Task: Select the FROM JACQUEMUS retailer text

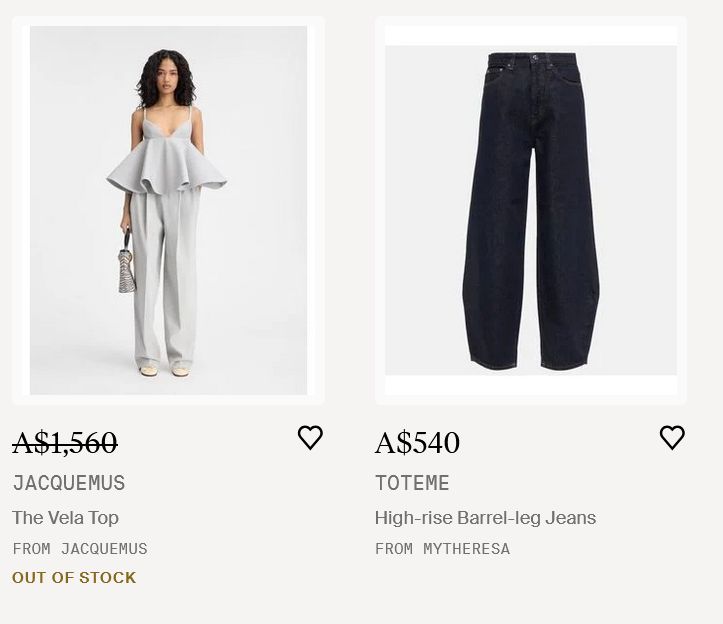Action: [x=80, y=549]
